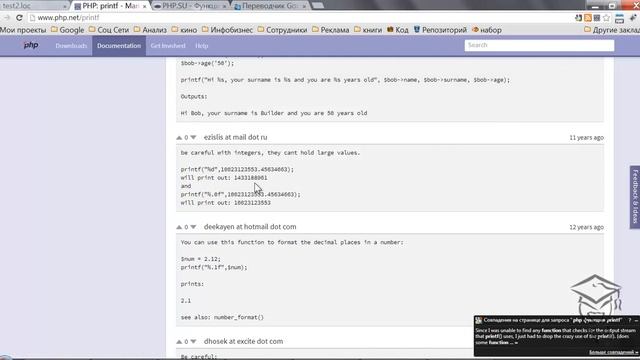Open the Репозиторий bookmark

(x=440, y=30)
